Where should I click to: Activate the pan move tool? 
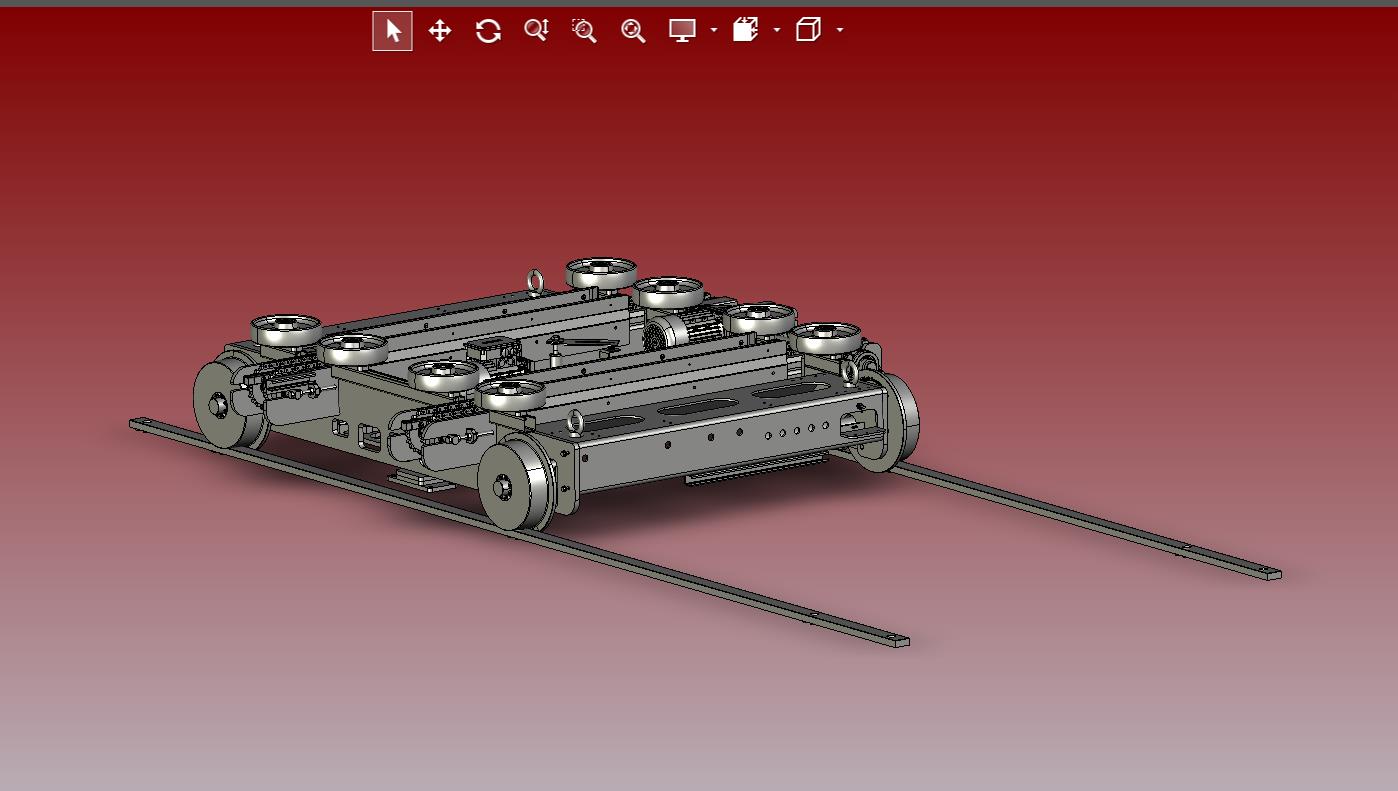point(440,31)
